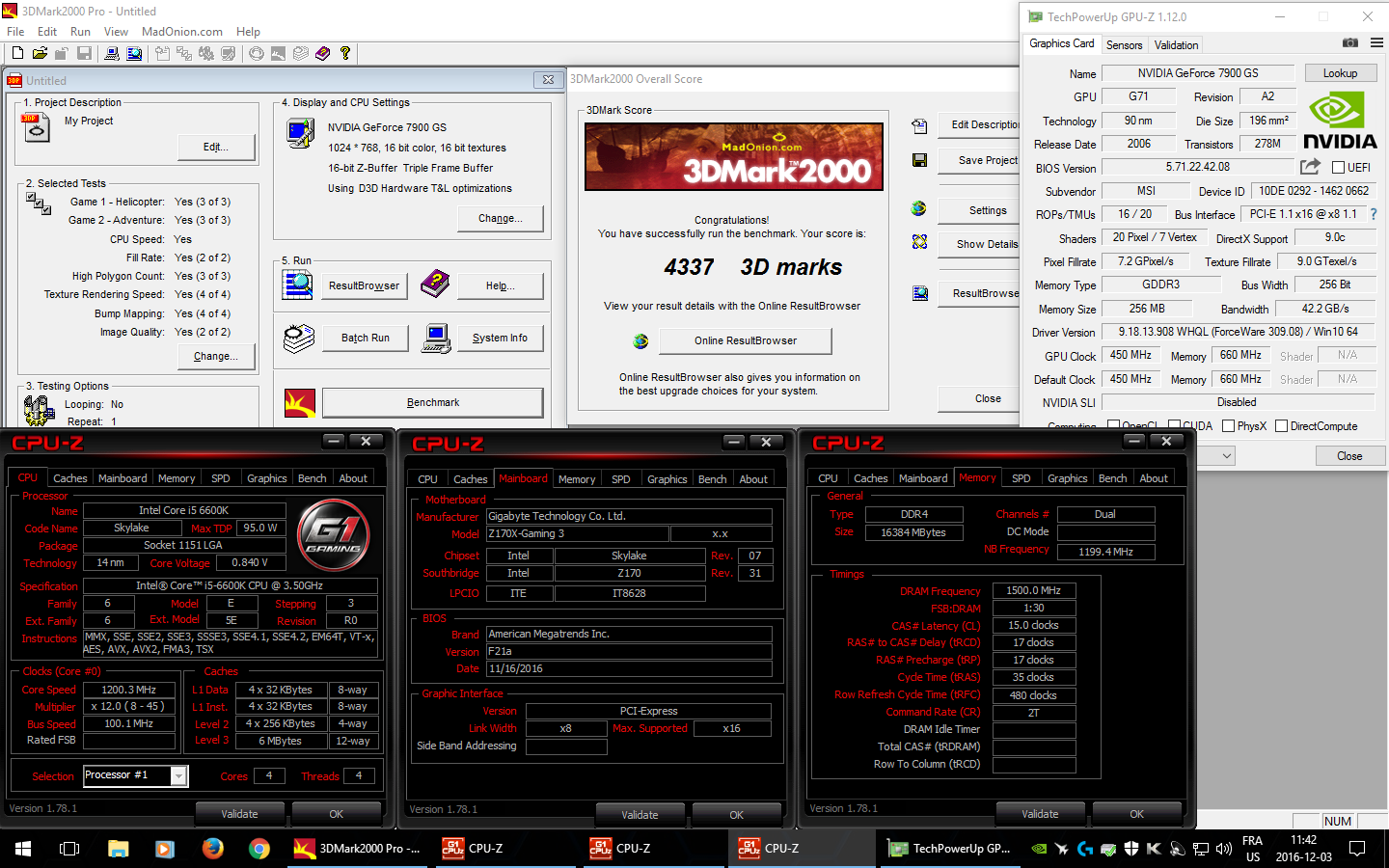This screenshot has width=1389, height=868.
Task: Click the yellow question mark toolbar icon
Action: pyautogui.click(x=344, y=54)
